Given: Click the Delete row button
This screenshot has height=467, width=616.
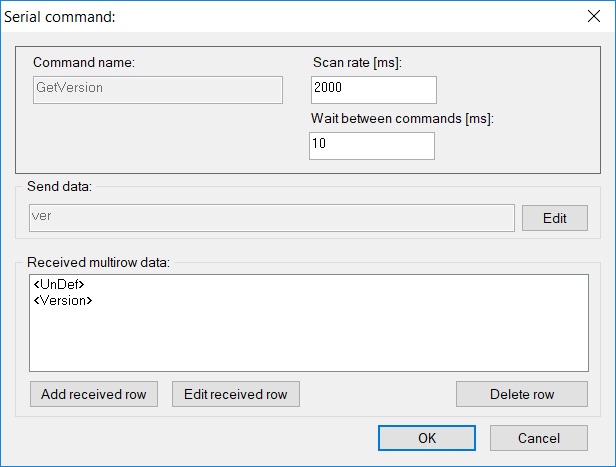Looking at the screenshot, I should [x=522, y=394].
